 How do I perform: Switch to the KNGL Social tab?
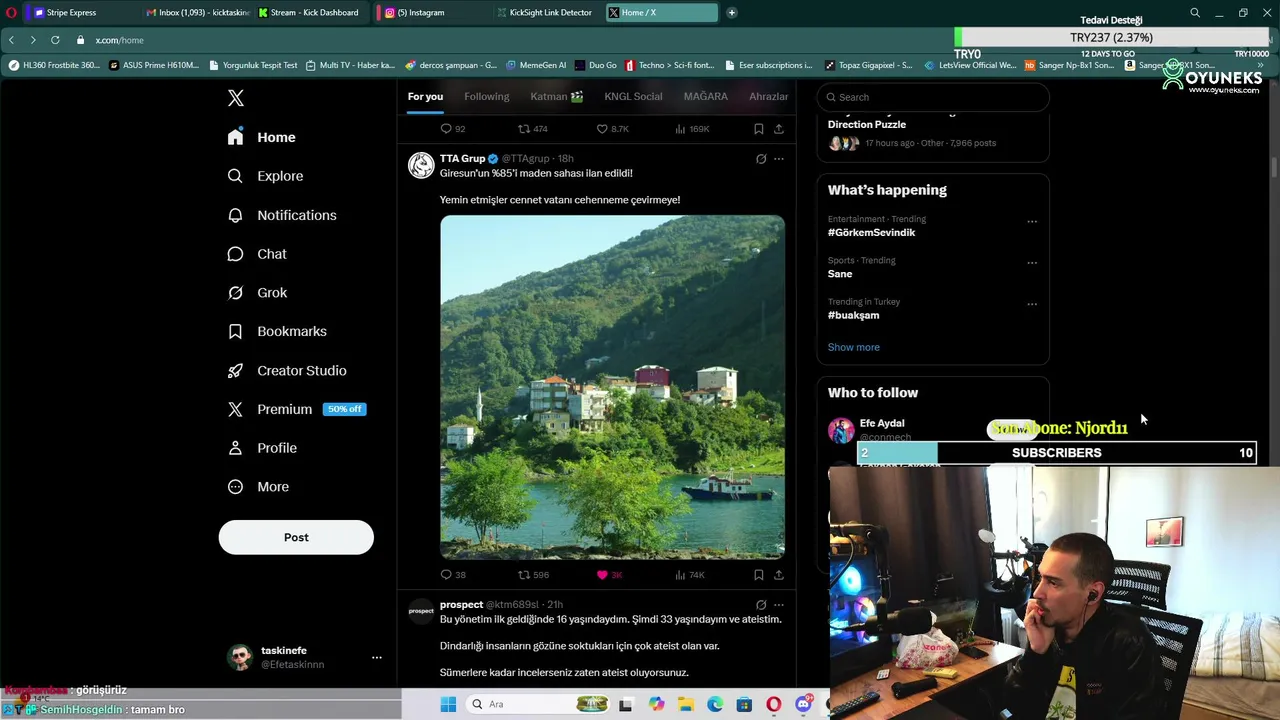[633, 96]
